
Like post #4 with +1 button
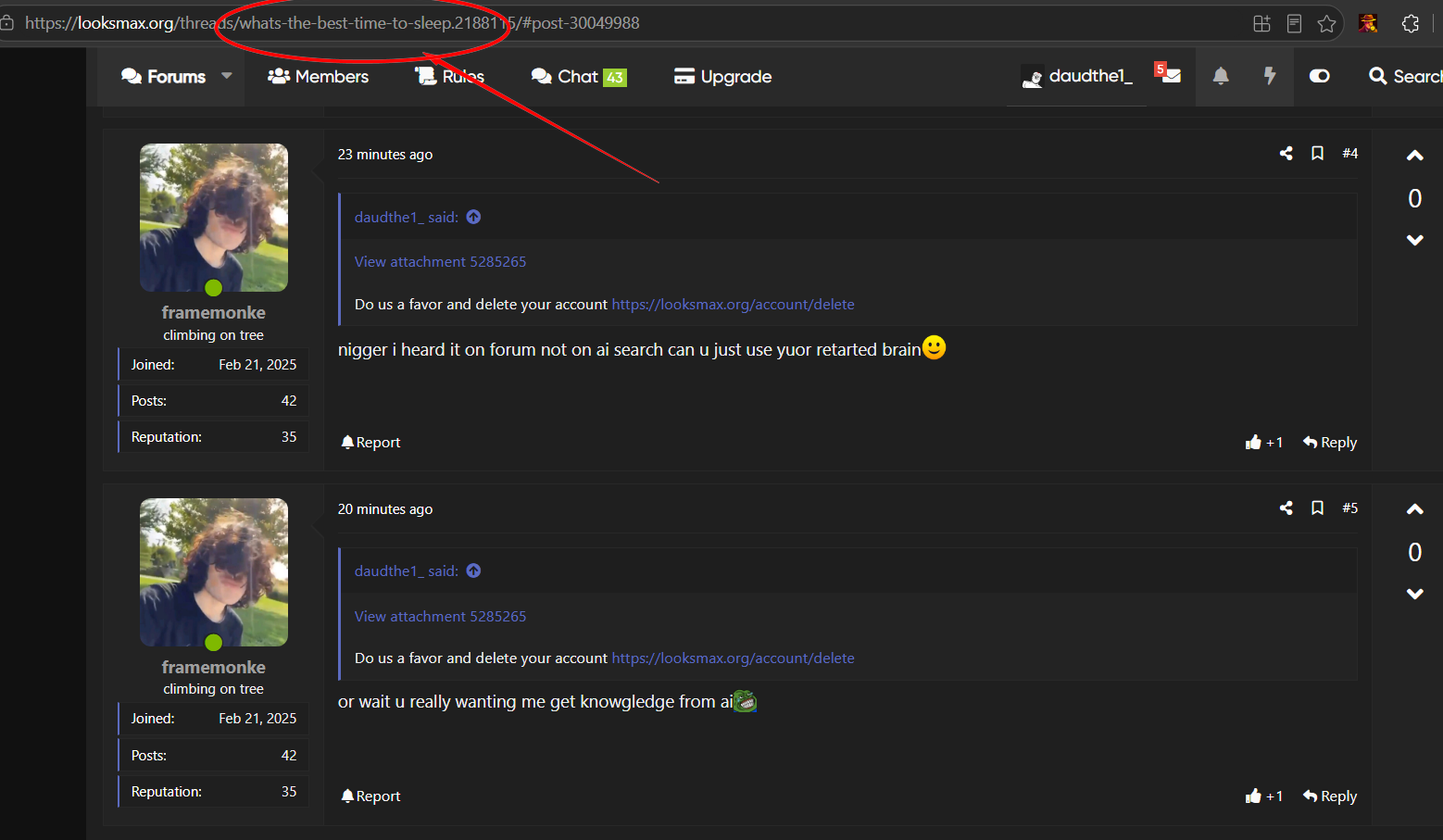pos(1264,443)
